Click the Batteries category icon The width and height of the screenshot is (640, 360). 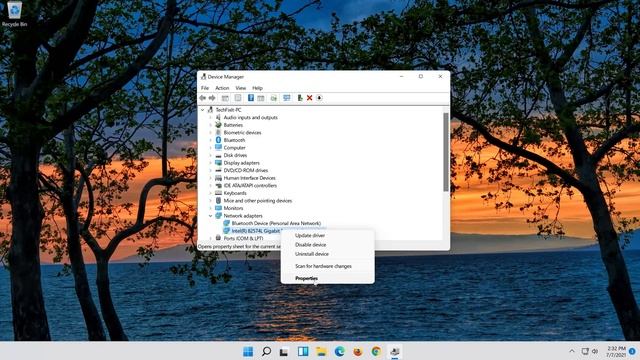[x=218, y=125]
